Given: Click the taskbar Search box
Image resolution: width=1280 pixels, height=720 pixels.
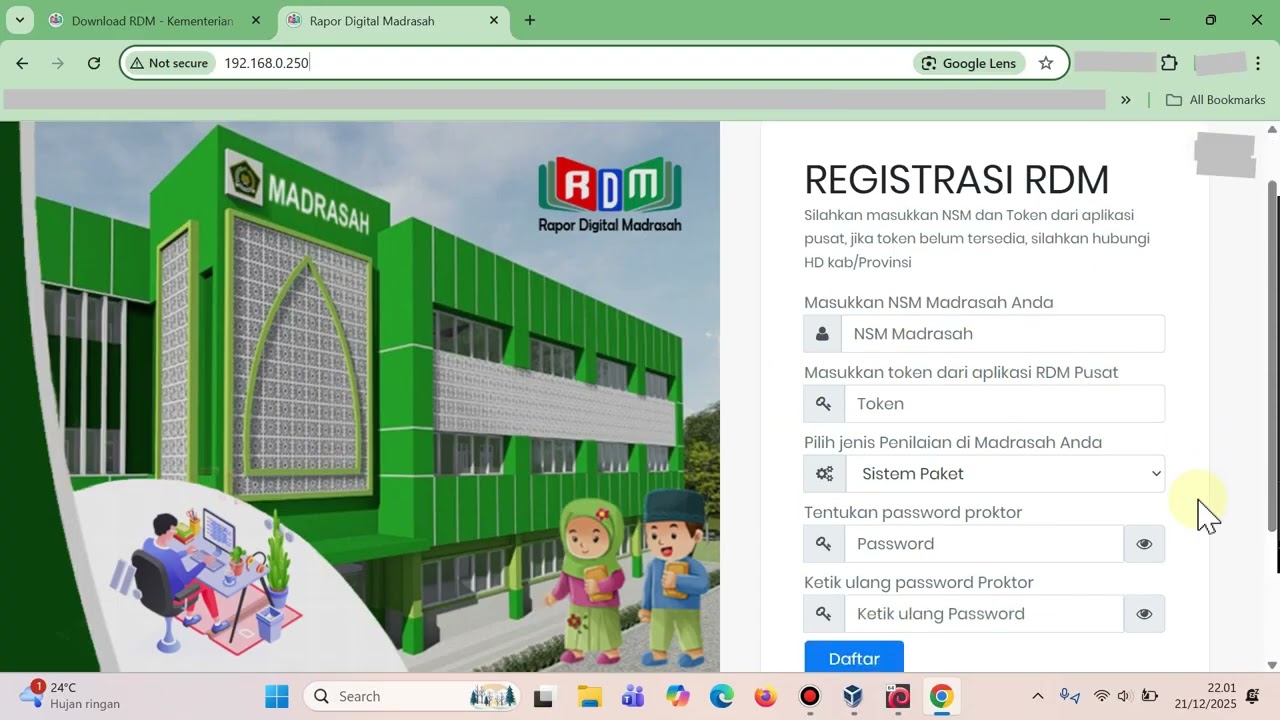Looking at the screenshot, I should point(413,696).
